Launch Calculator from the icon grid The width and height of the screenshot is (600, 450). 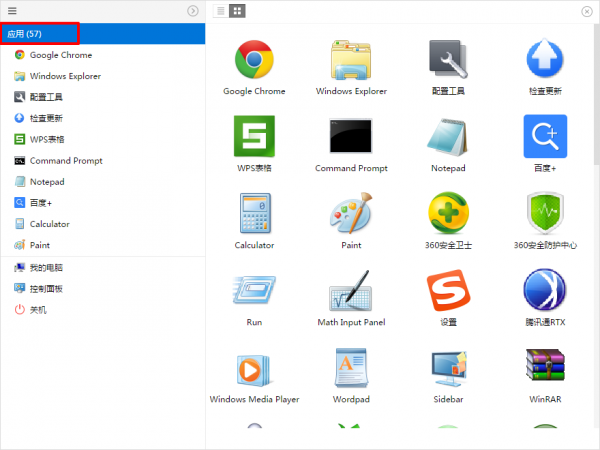coord(255,214)
